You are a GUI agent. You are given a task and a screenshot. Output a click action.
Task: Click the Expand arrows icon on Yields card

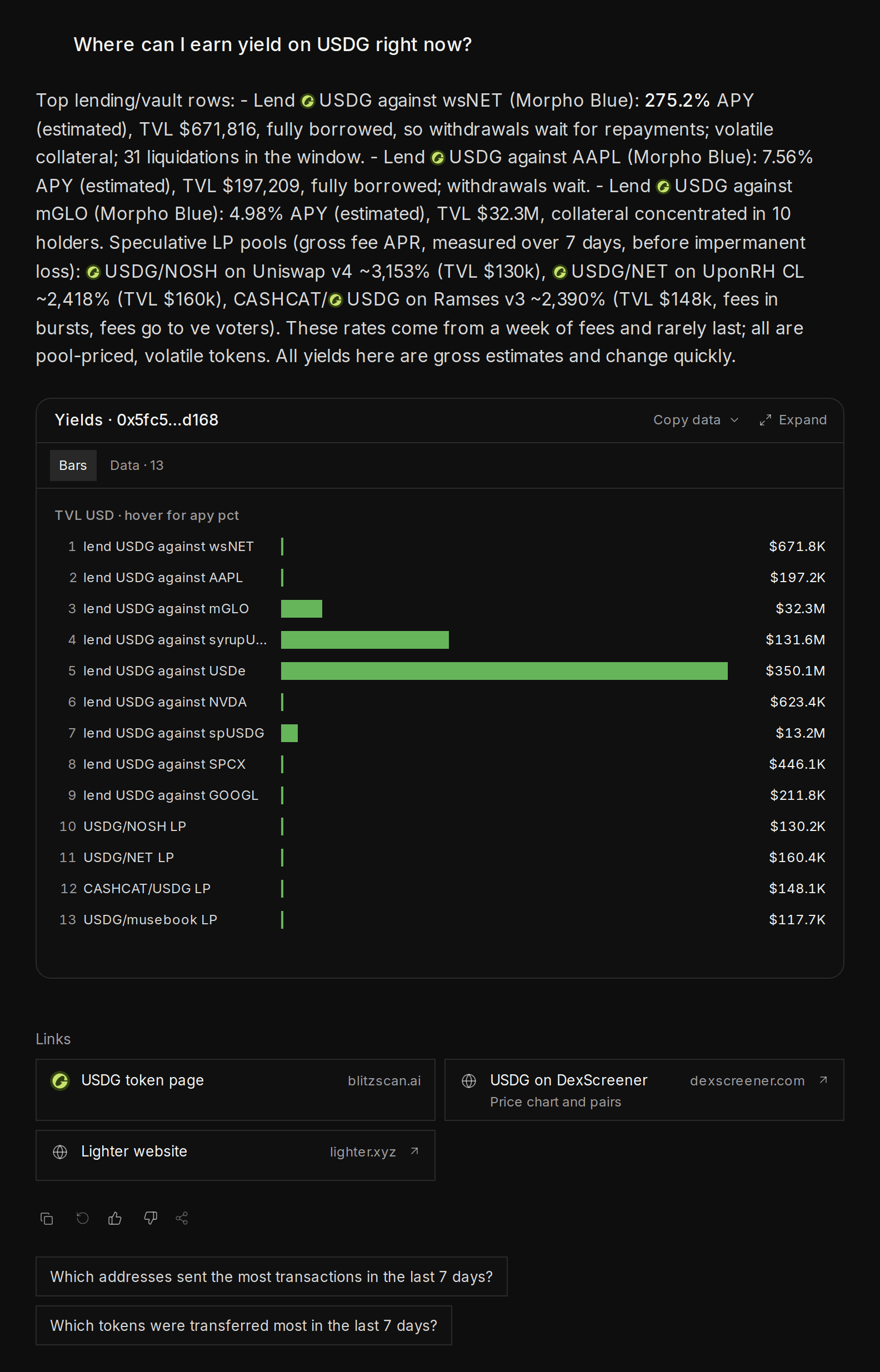[x=765, y=420]
